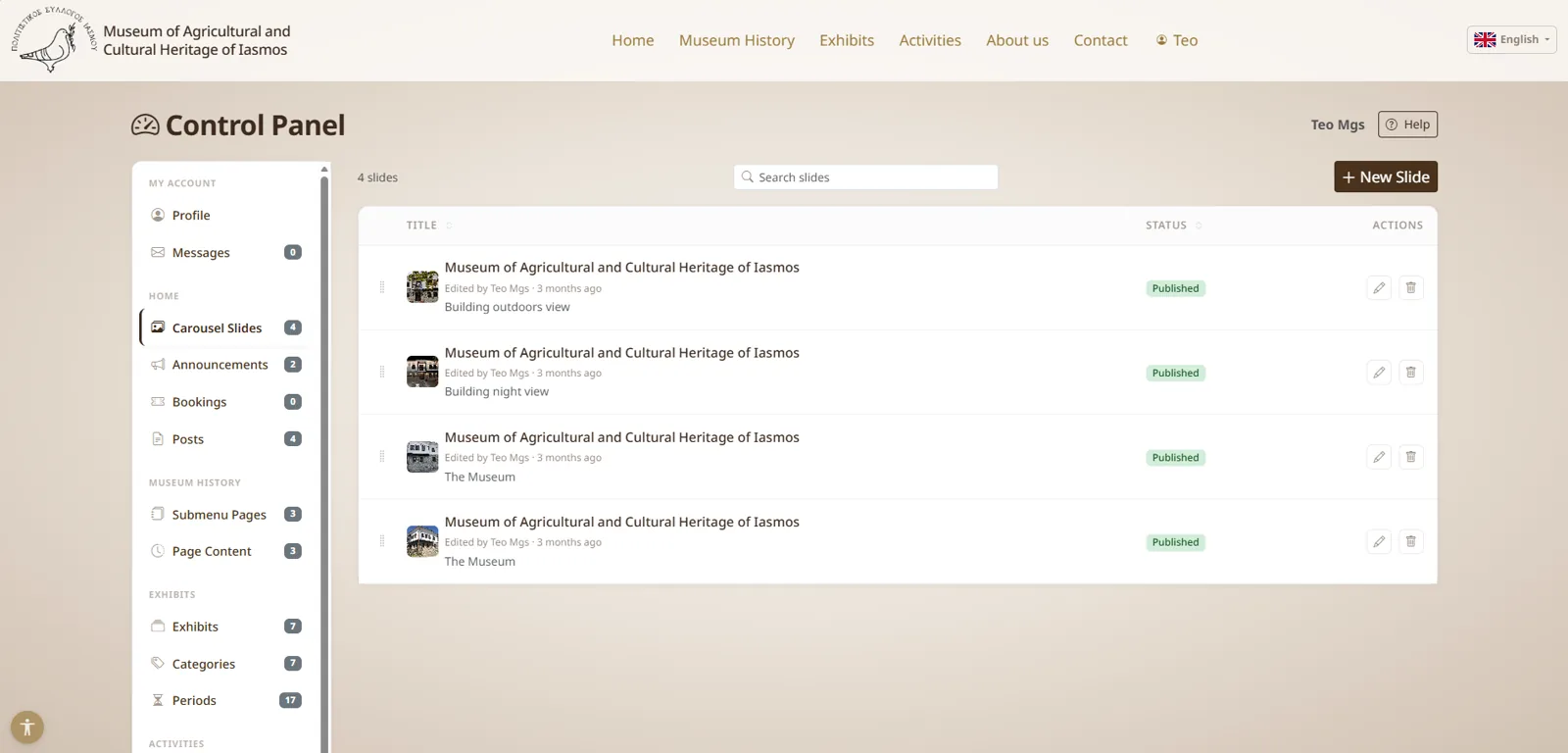Open the English language dropdown

(x=1512, y=39)
